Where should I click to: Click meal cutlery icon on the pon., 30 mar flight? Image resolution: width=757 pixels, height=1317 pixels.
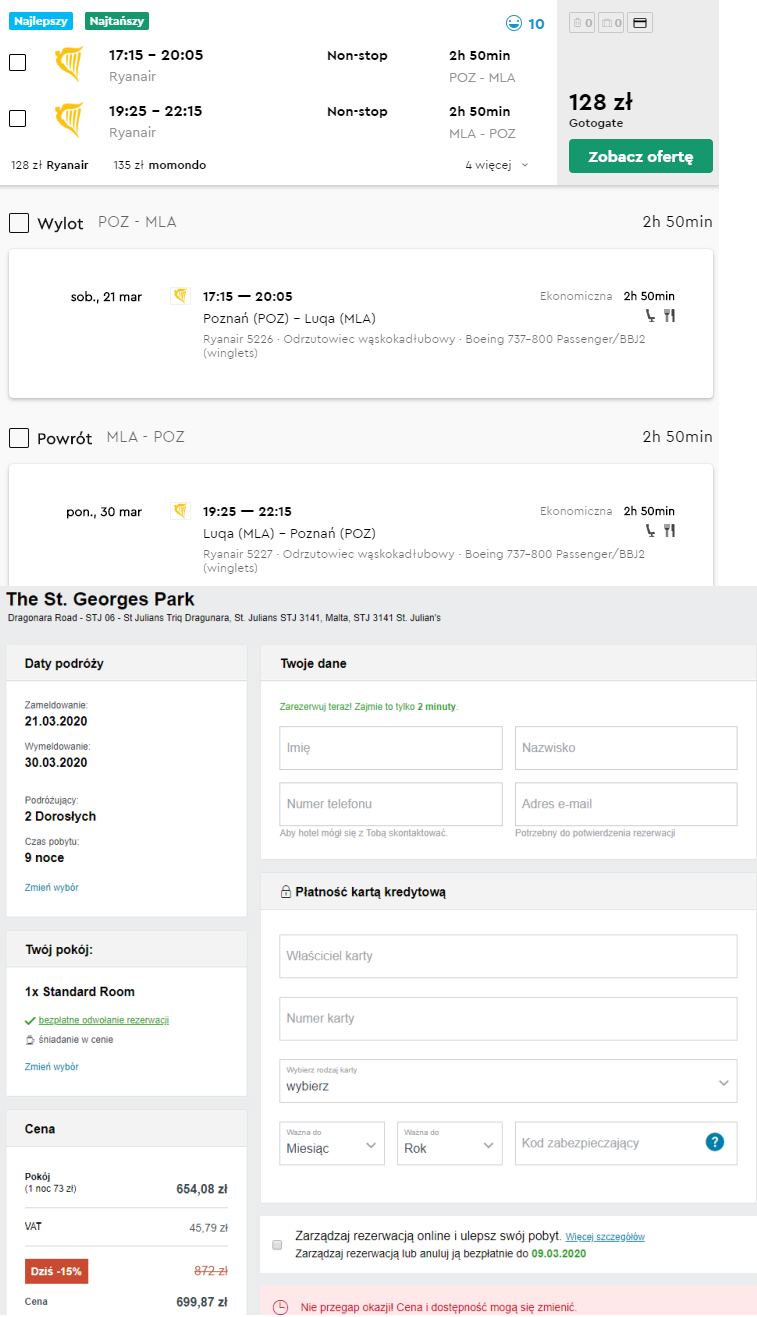coord(669,530)
